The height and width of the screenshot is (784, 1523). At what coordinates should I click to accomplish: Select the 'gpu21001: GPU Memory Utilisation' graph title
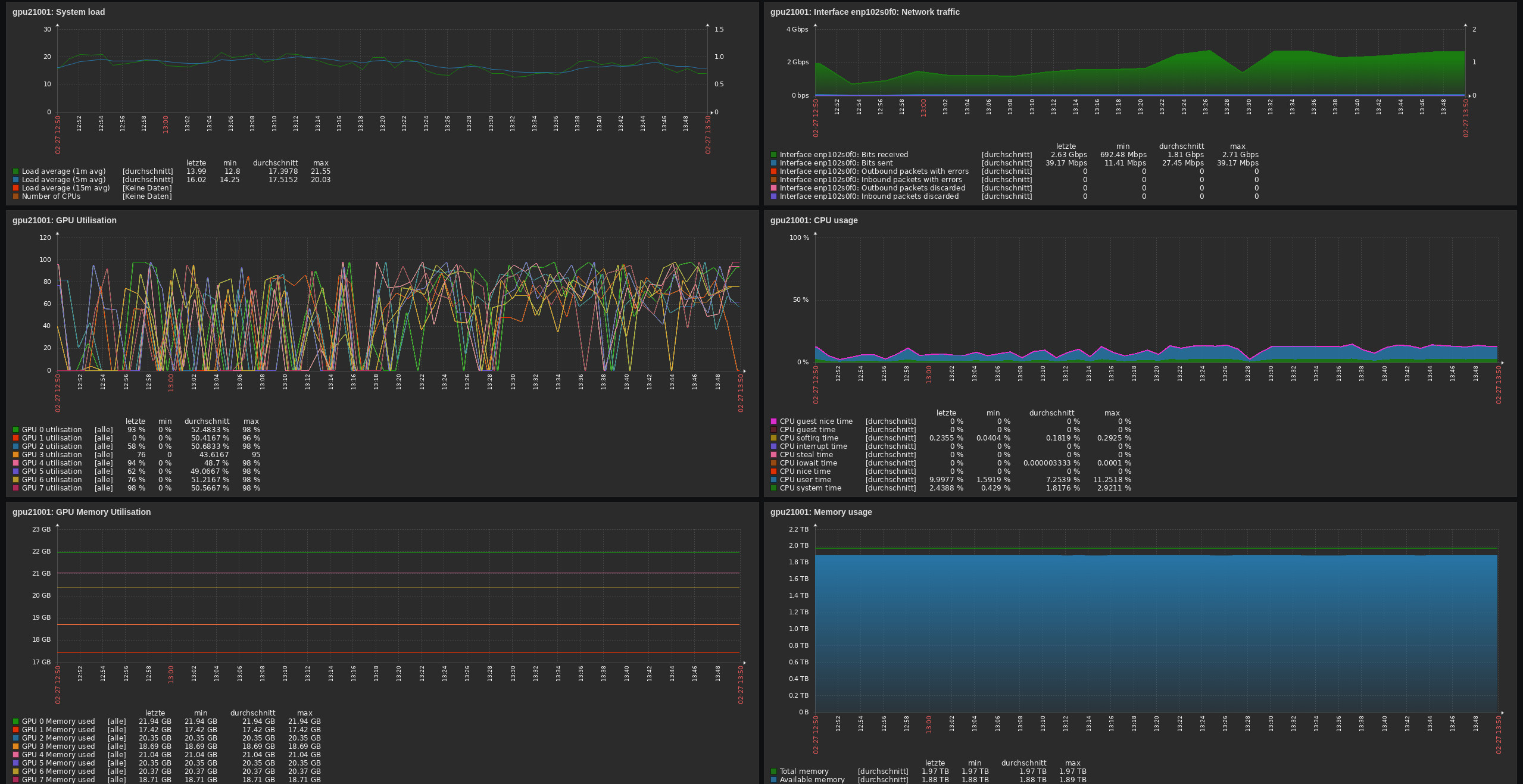[x=82, y=512]
